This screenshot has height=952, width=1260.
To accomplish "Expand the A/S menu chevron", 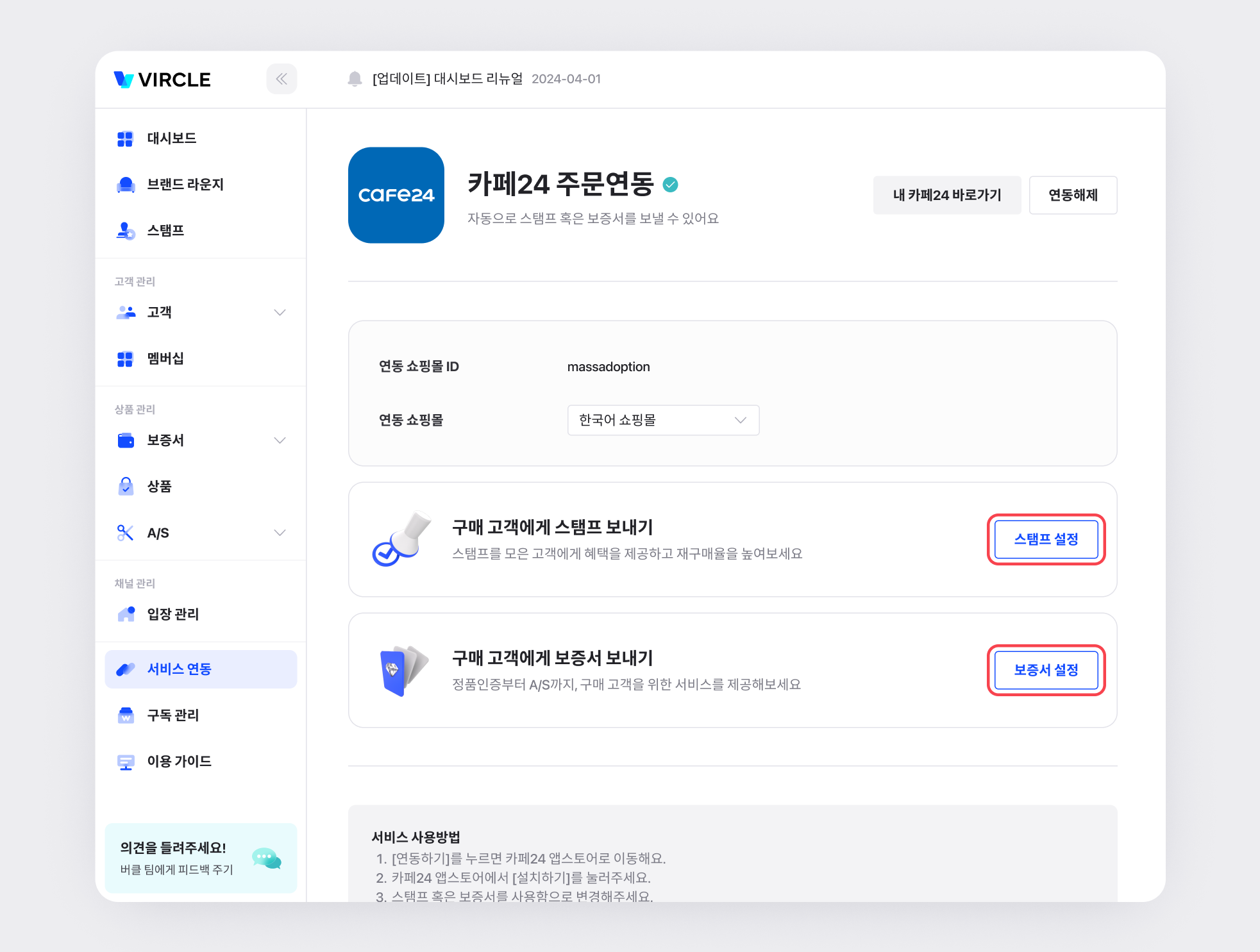I will coord(280,533).
